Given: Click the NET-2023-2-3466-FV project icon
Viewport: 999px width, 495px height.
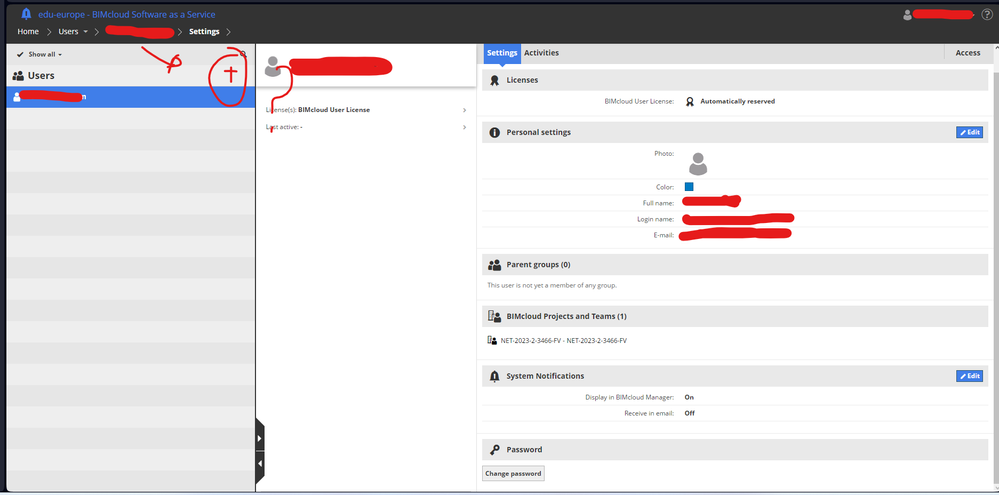Looking at the screenshot, I should pyautogui.click(x=492, y=341).
